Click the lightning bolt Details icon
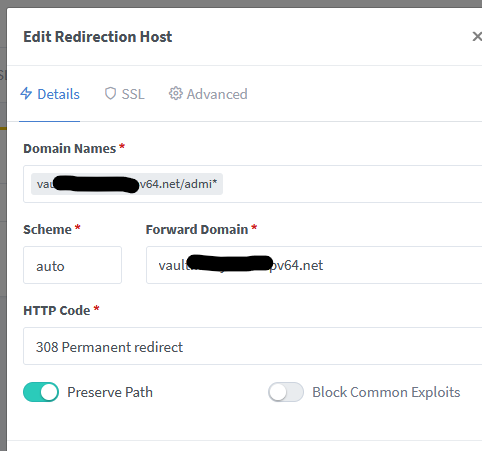Screen dimensions: 482x451 pos(26,94)
